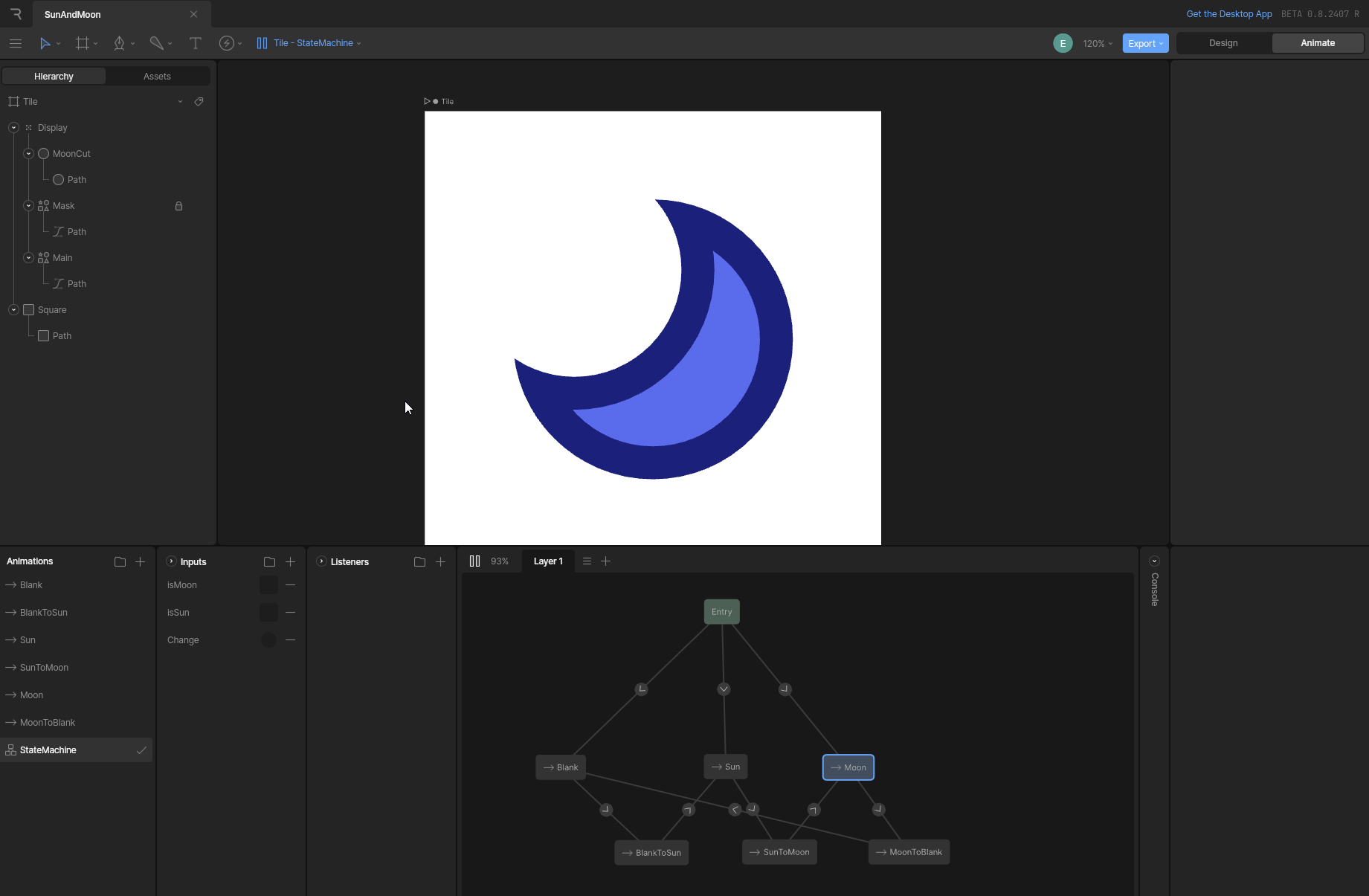1369x896 pixels.
Task: Click the lock icon on Mask row
Action: [x=178, y=206]
